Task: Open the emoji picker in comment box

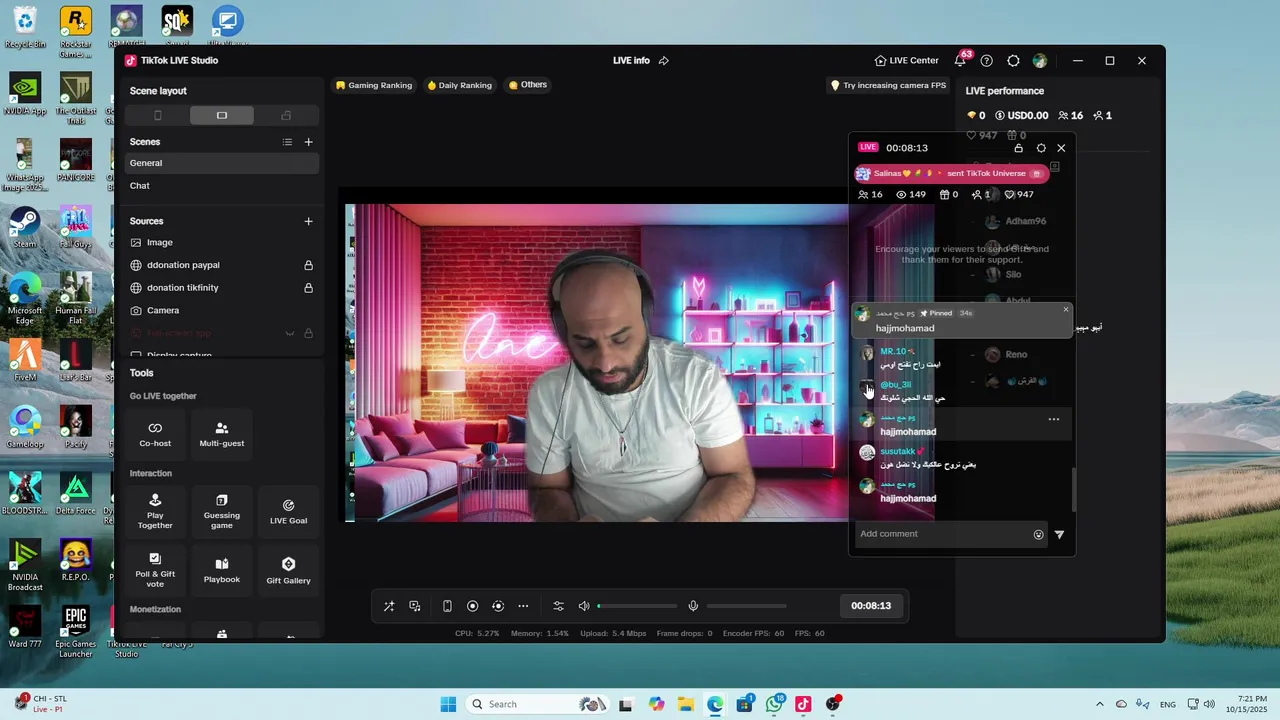Action: (x=1038, y=534)
